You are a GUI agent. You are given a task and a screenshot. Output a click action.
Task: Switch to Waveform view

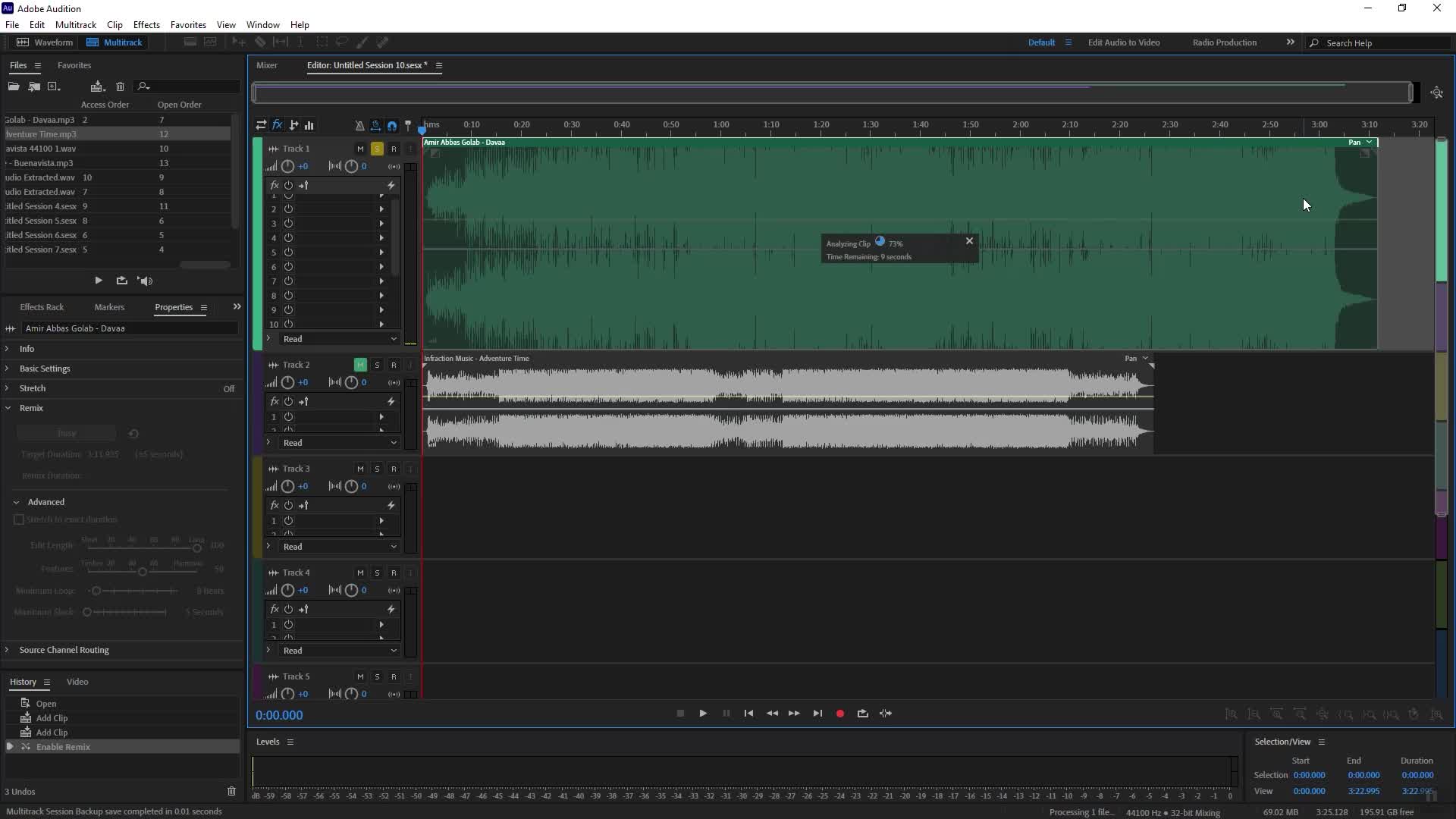click(x=45, y=42)
